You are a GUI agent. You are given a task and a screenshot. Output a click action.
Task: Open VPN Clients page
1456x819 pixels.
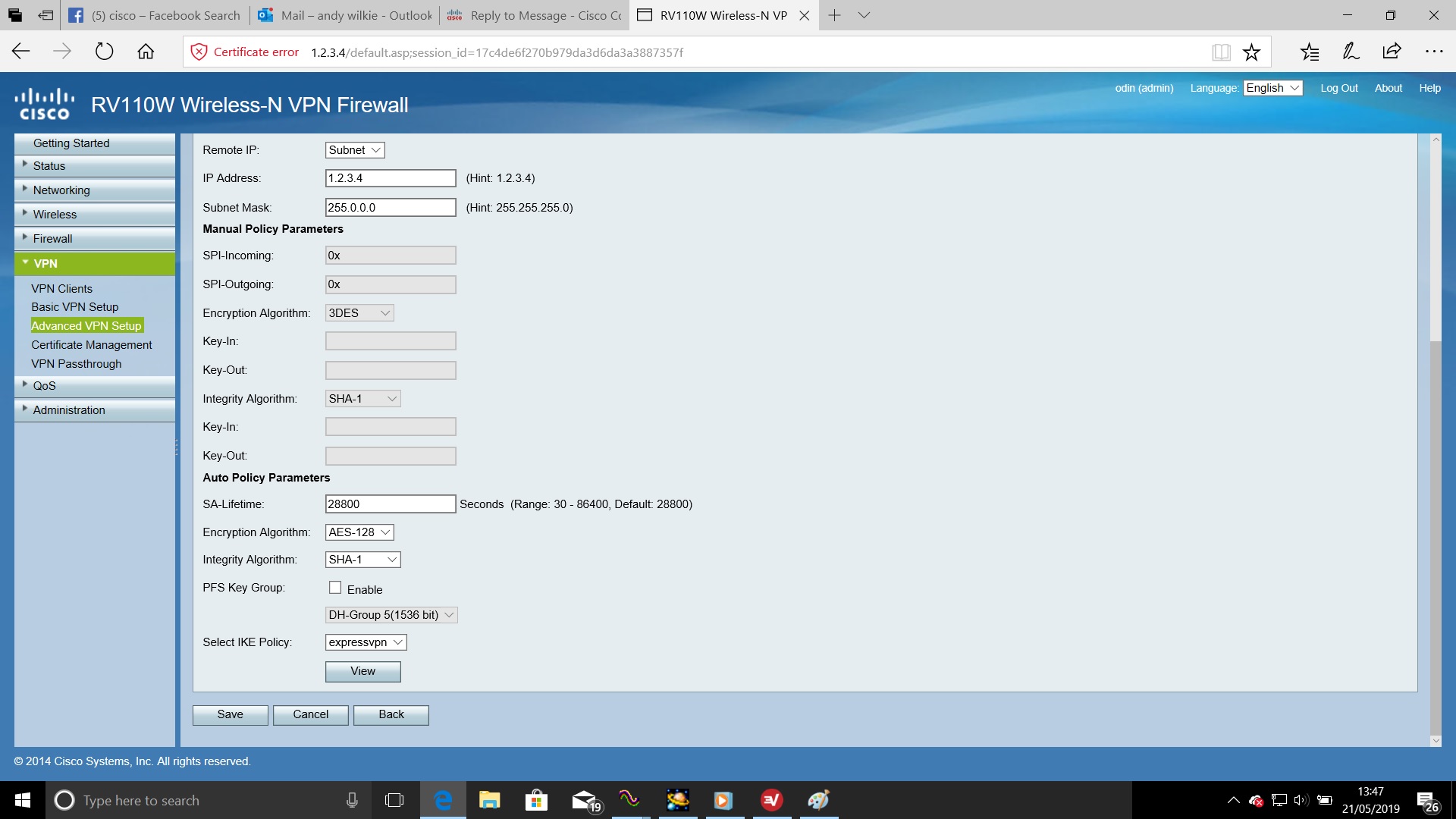pos(62,289)
